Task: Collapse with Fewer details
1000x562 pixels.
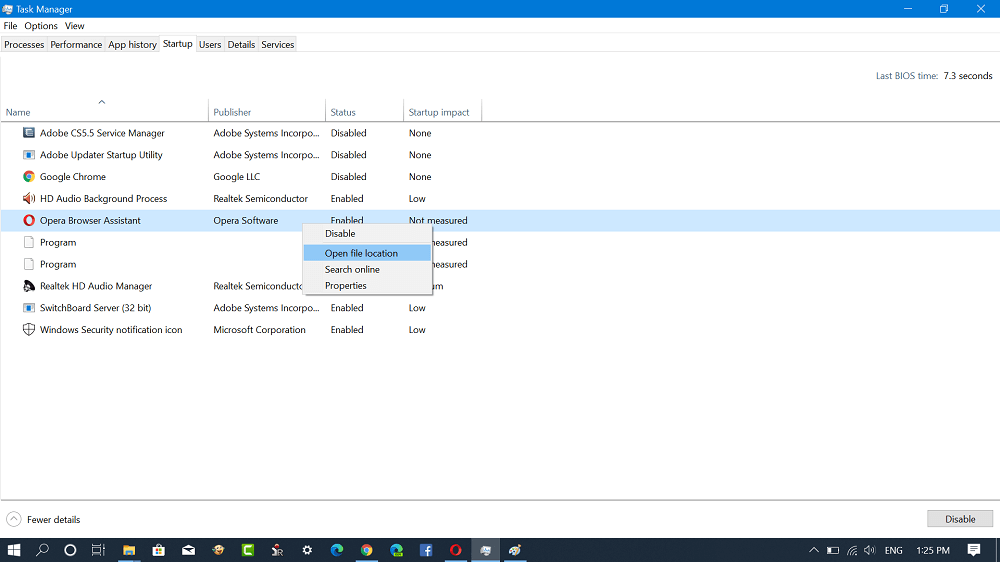Action: point(43,519)
